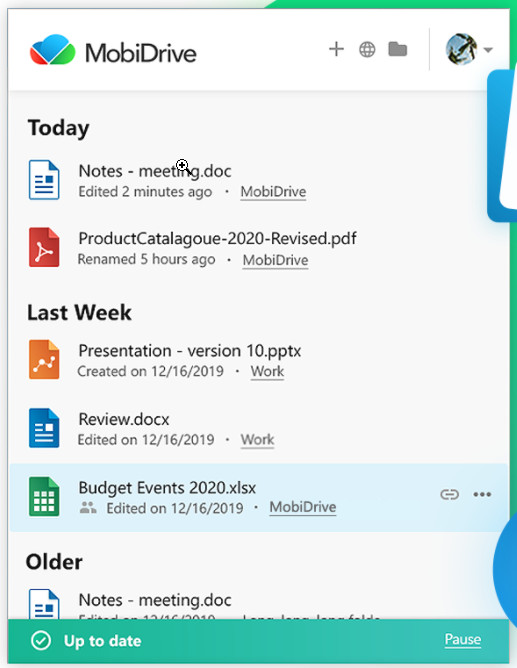Click the Up to date status text
The height and width of the screenshot is (668, 517).
[102, 641]
